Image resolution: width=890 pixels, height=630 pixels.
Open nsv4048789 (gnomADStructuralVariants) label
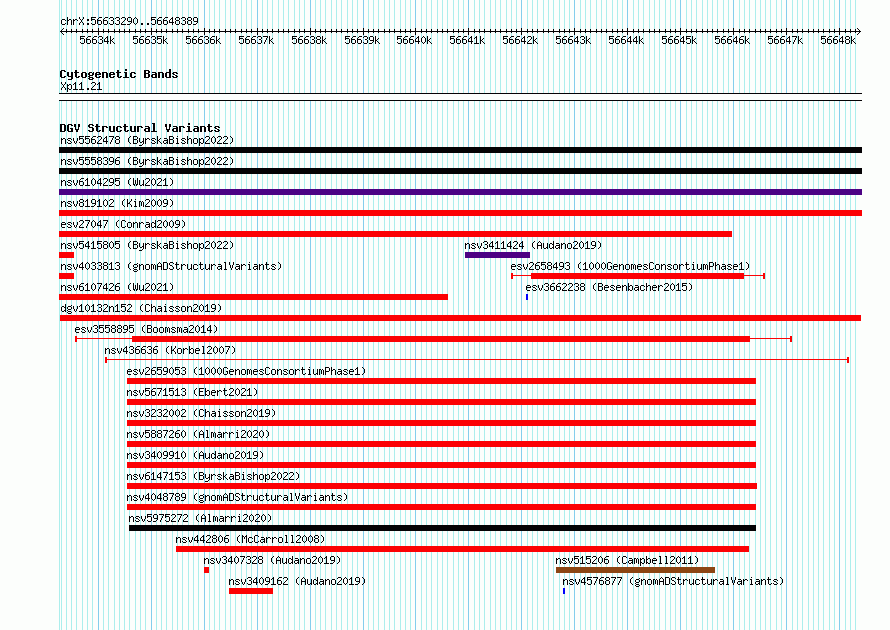(237, 497)
